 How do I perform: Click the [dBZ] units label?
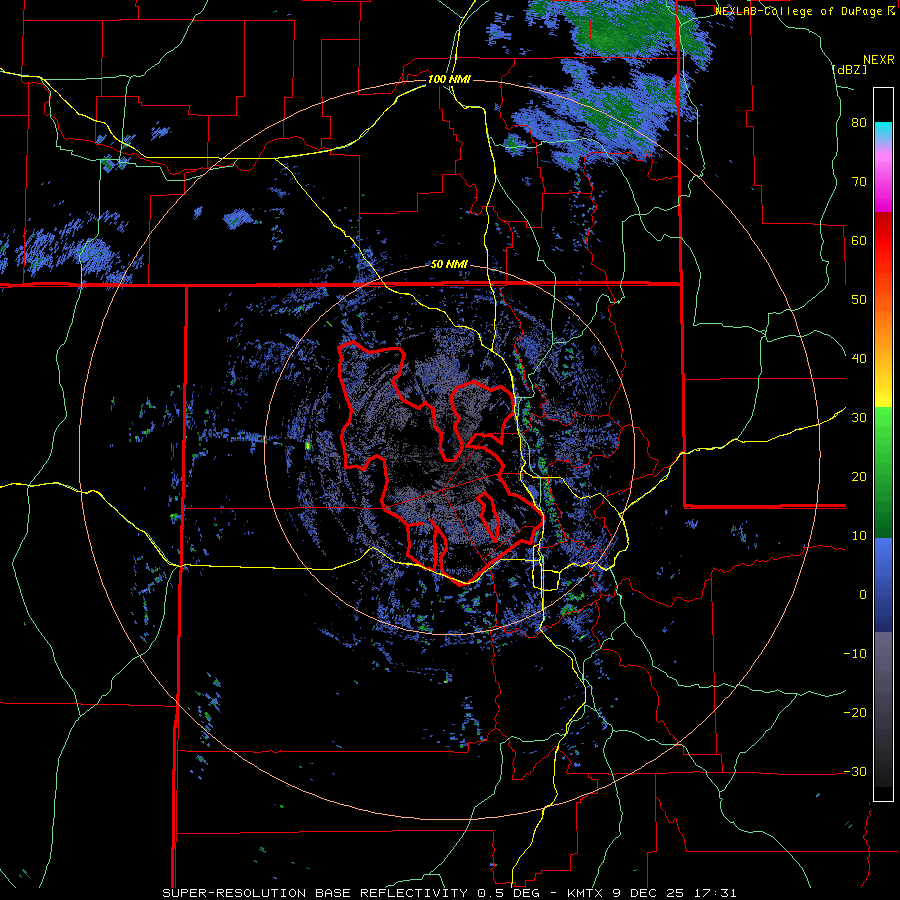(849, 69)
